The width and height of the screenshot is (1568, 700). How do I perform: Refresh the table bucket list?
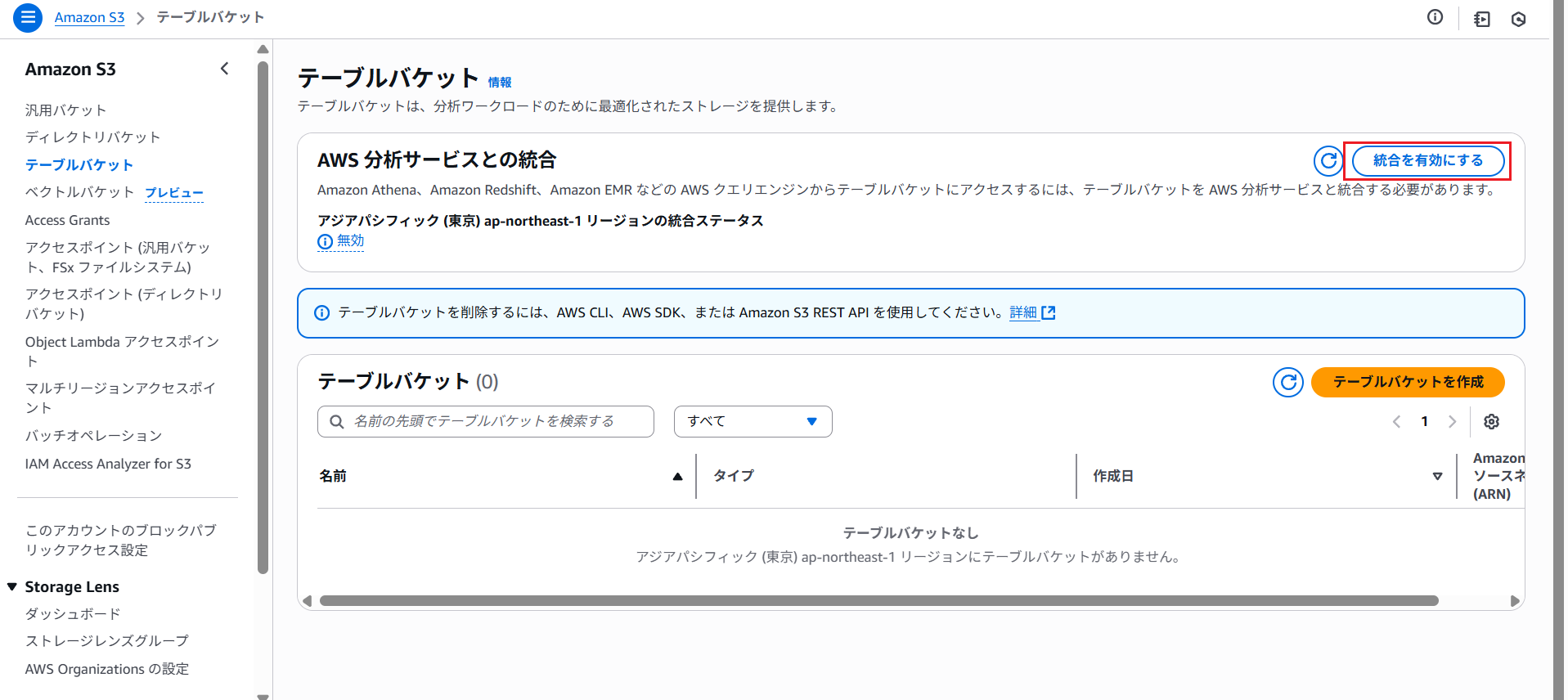point(1287,382)
